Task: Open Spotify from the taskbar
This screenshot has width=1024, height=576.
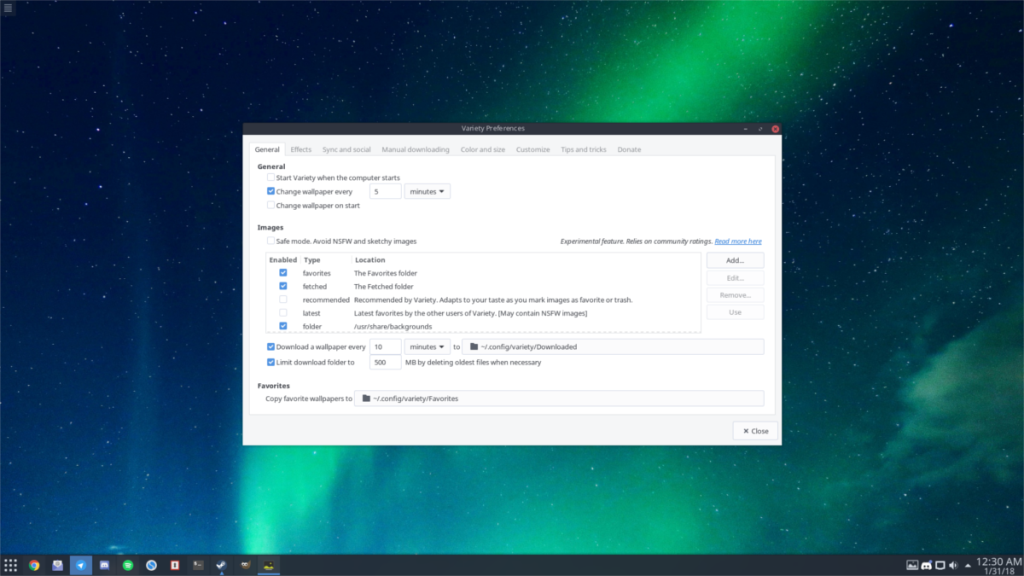Action: pos(128,564)
